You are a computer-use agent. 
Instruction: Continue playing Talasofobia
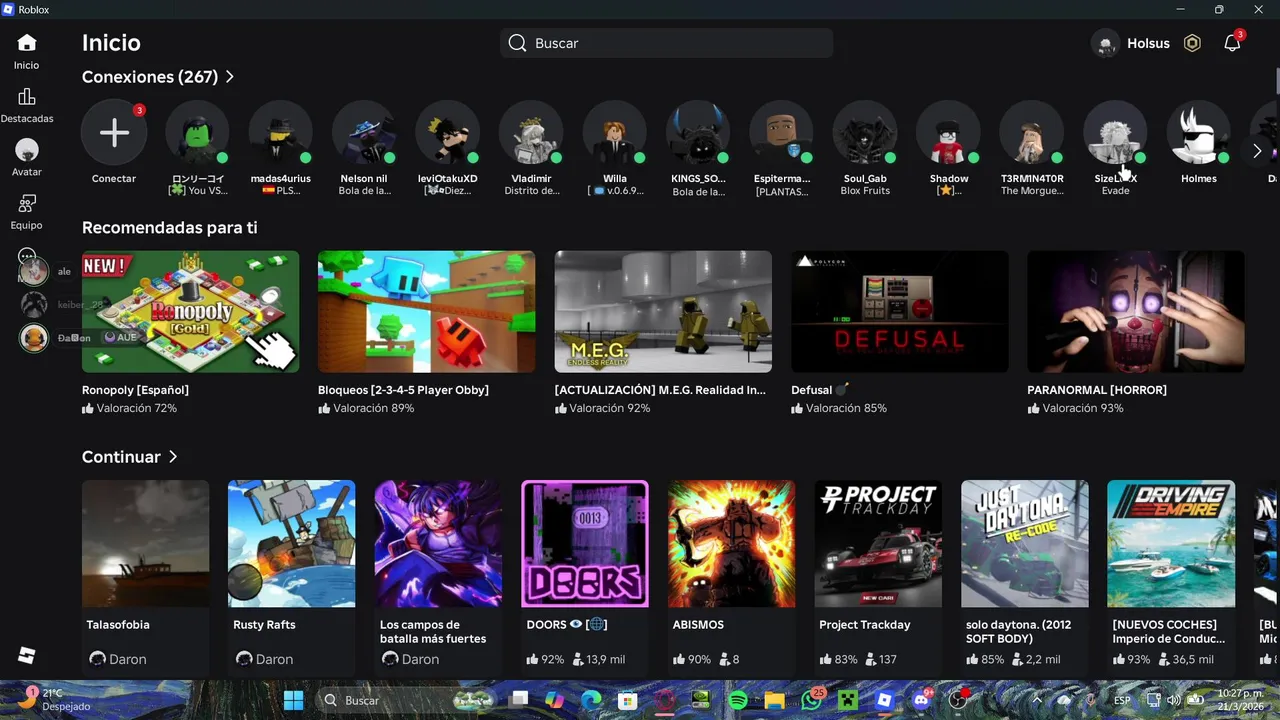point(145,544)
